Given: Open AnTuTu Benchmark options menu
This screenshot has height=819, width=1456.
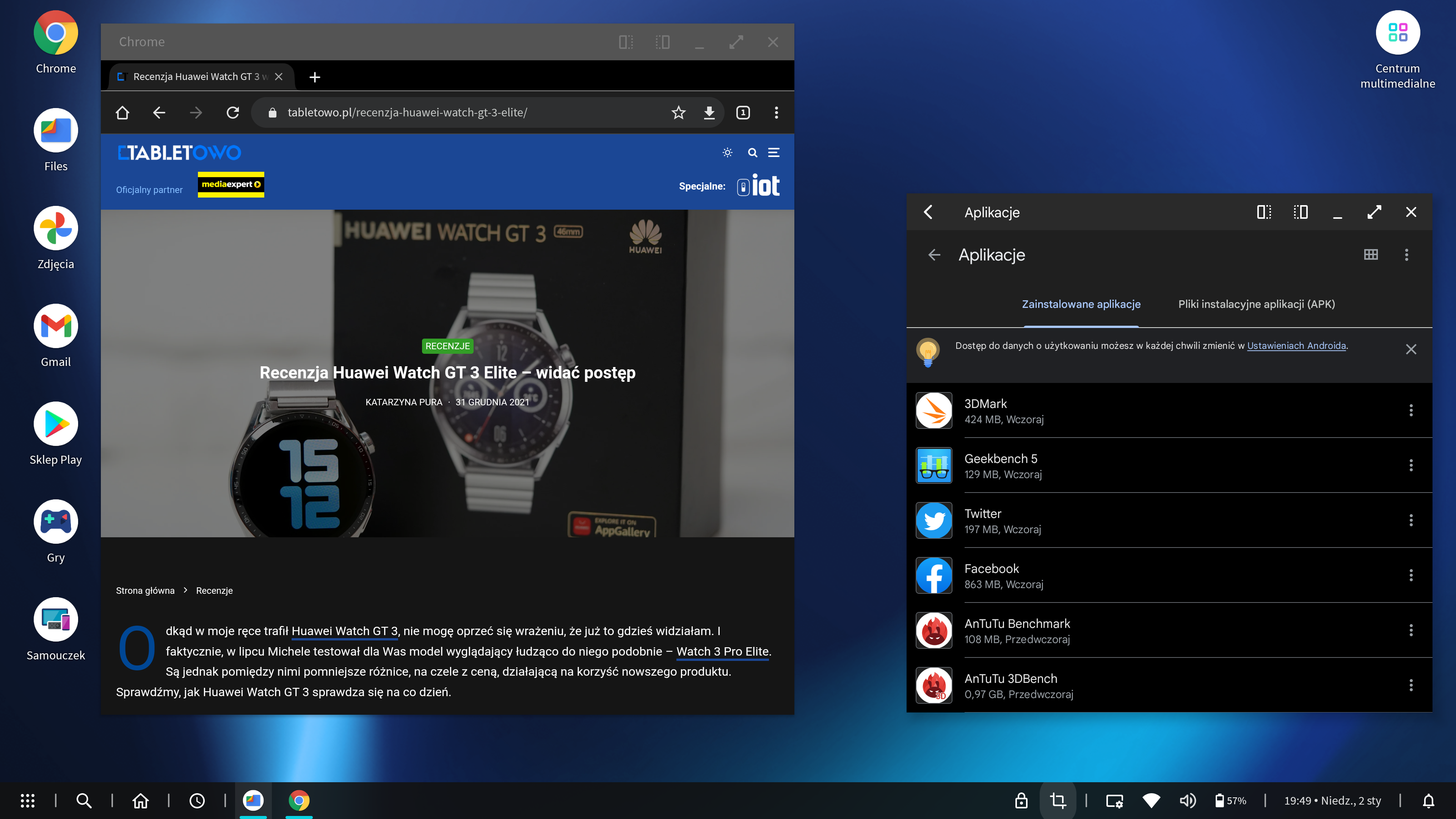Looking at the screenshot, I should tap(1411, 630).
